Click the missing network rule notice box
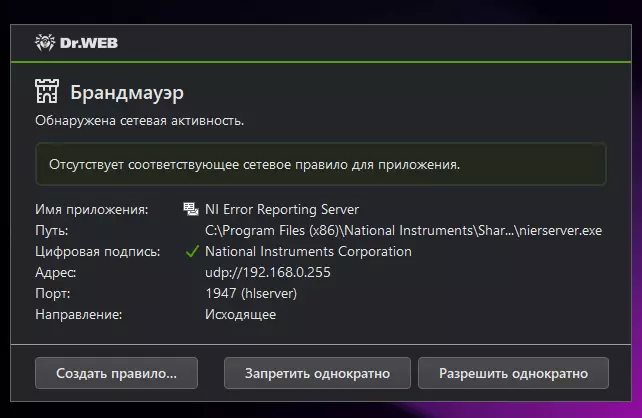The width and height of the screenshot is (642, 418). click(x=321, y=164)
